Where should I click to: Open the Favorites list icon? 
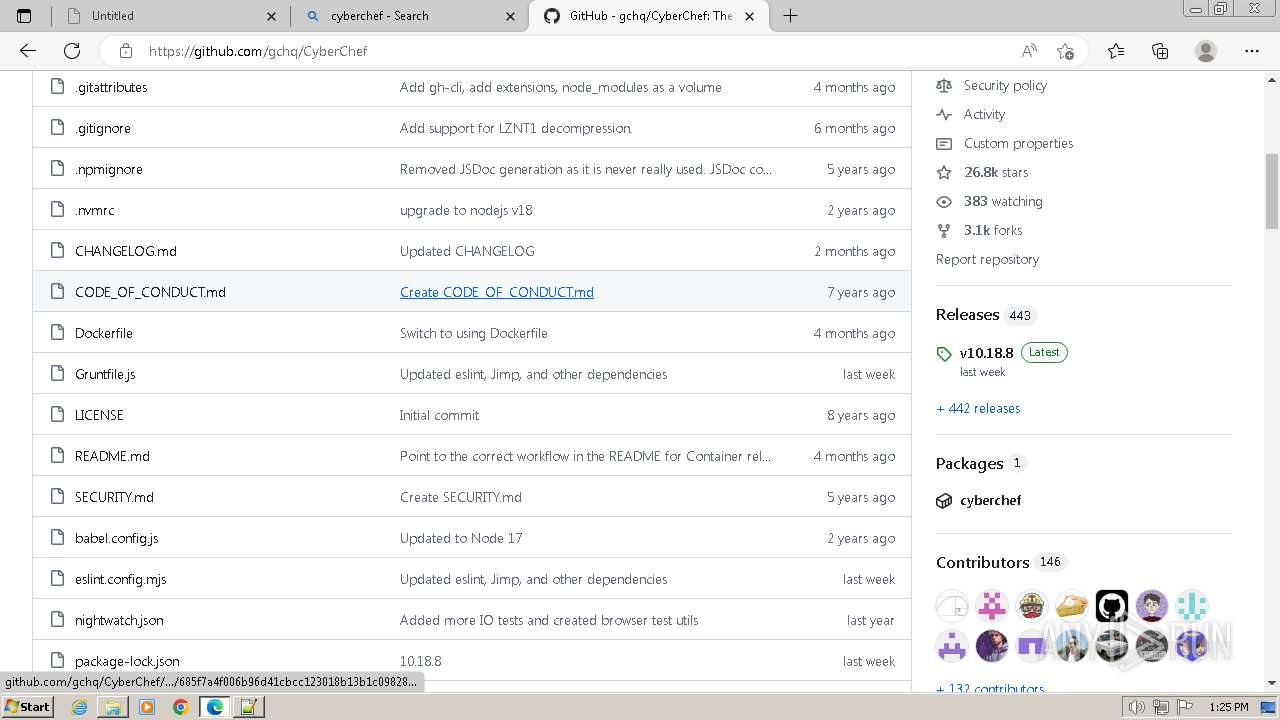(1116, 51)
